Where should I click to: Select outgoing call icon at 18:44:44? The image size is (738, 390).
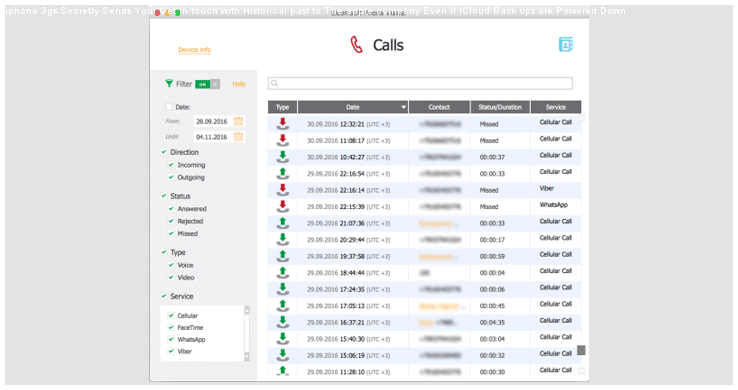tap(282, 272)
